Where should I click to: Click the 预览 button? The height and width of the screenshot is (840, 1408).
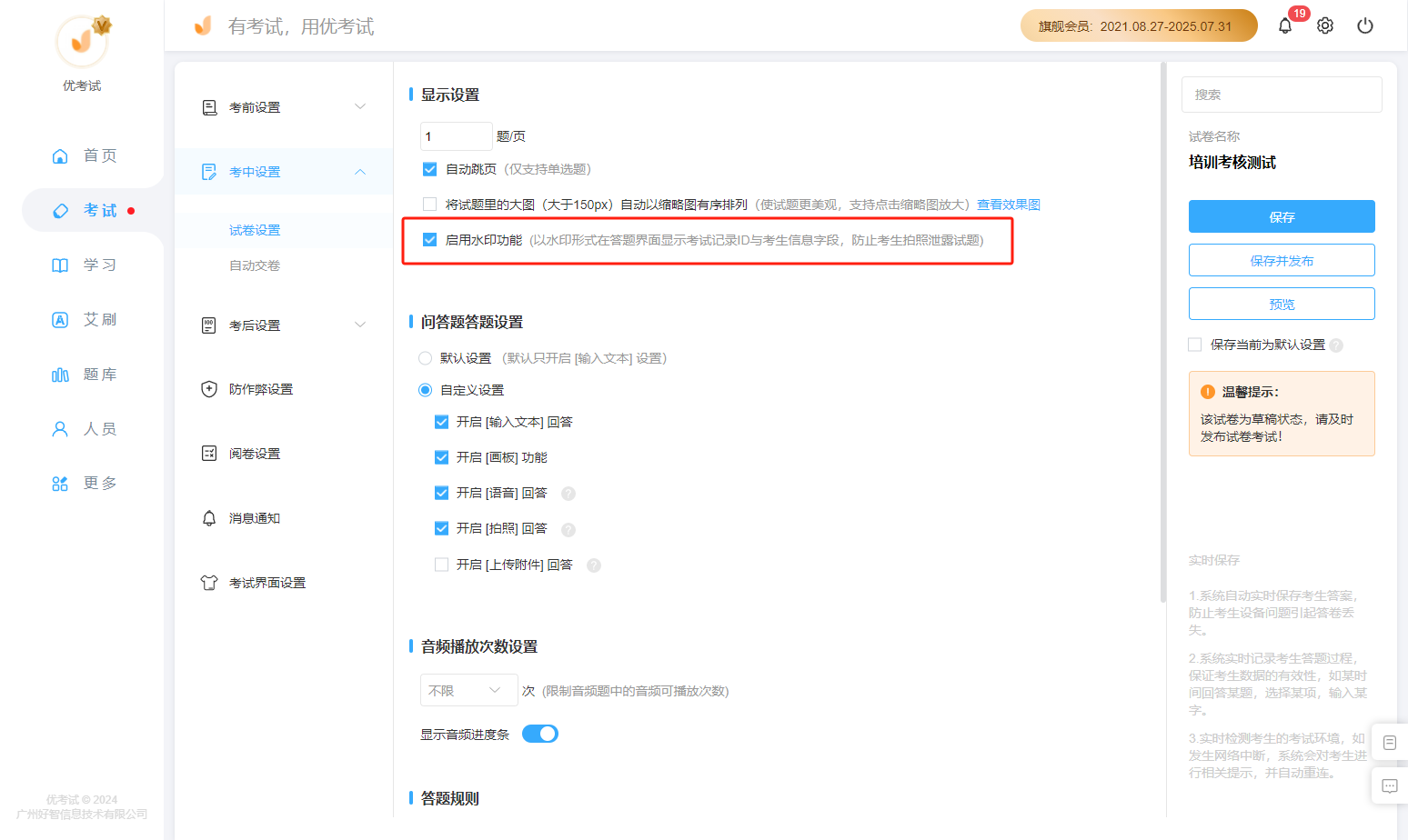point(1282,304)
